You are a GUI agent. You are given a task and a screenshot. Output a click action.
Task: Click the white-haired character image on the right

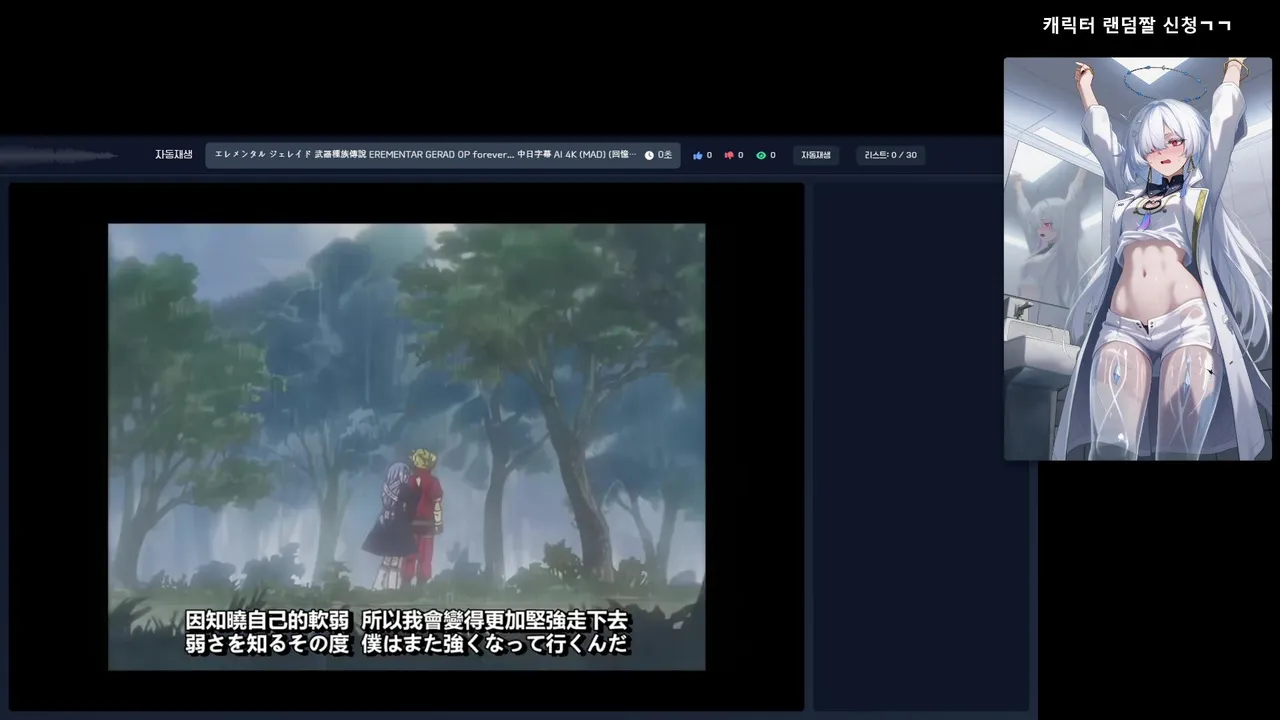(x=1137, y=259)
